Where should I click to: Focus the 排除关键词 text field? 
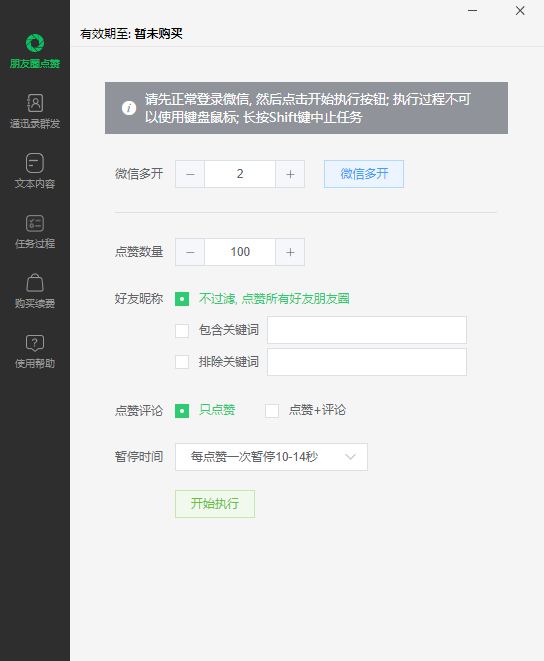click(367, 362)
